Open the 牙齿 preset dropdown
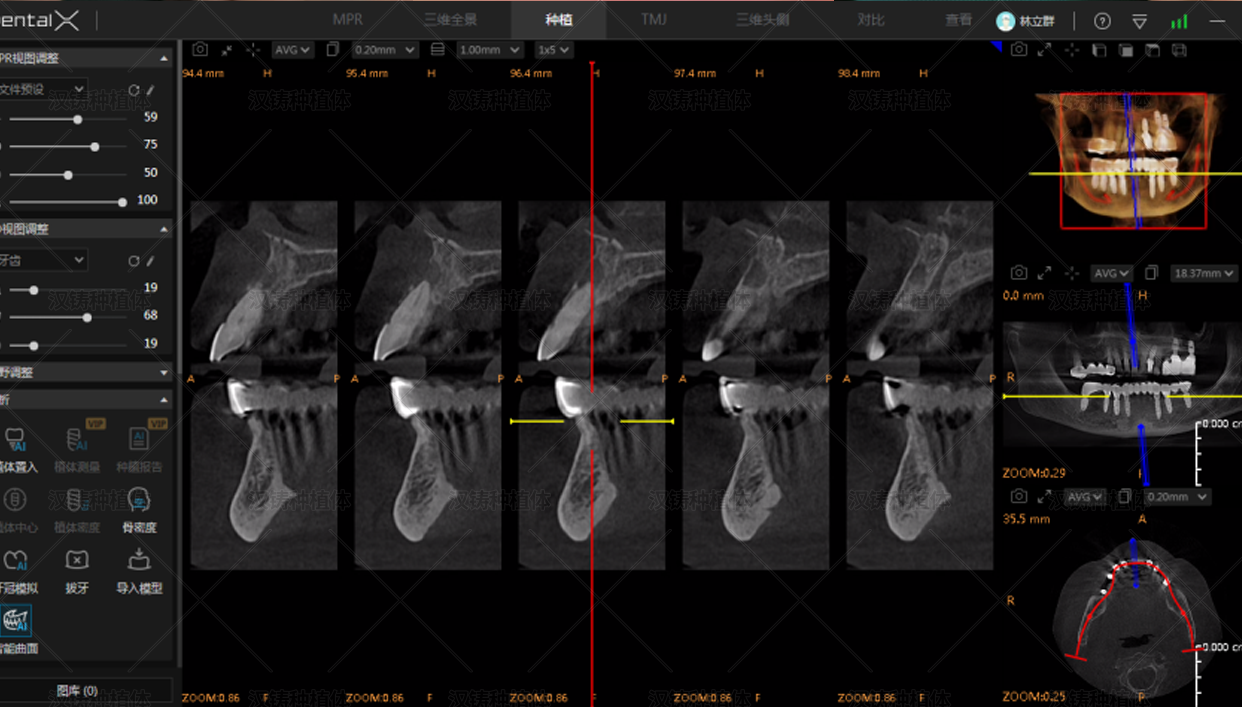Viewport: 1242px width, 707px height. pyautogui.click(x=43, y=260)
